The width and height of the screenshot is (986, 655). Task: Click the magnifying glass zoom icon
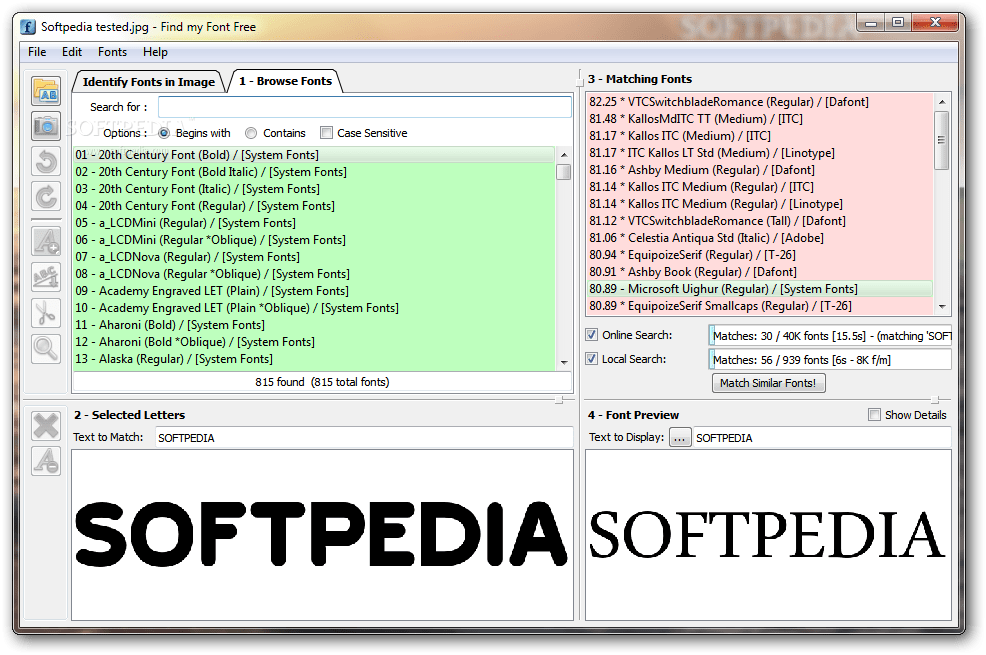(x=46, y=348)
